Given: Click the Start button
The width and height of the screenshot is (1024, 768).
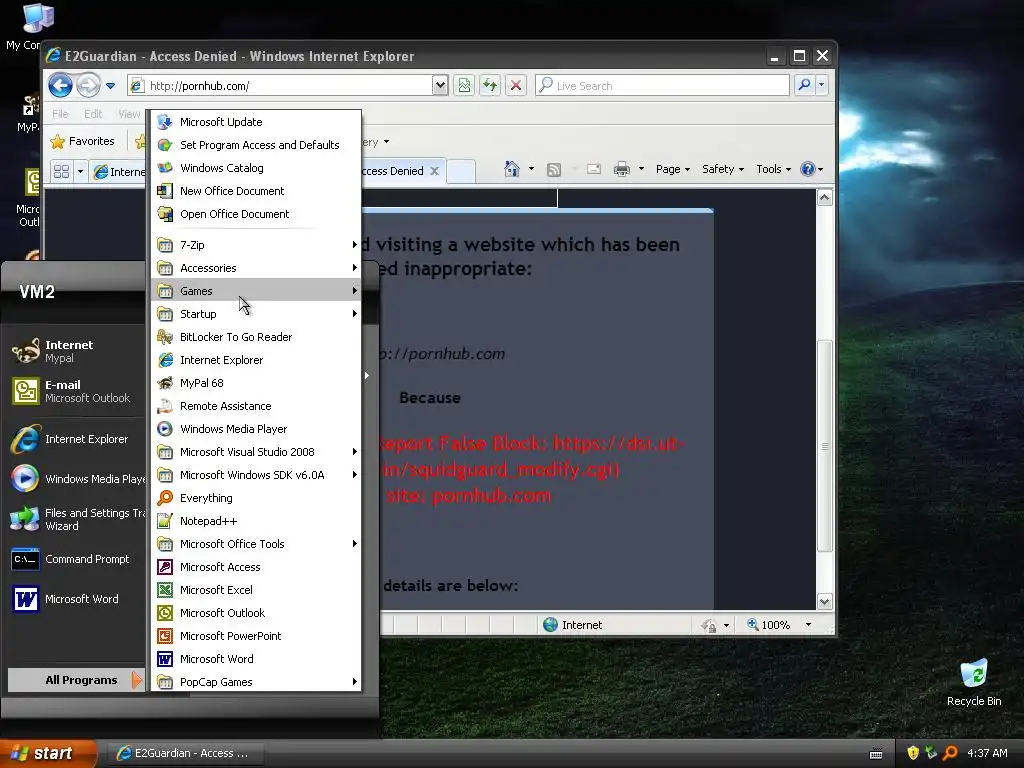Looking at the screenshot, I should [48, 753].
